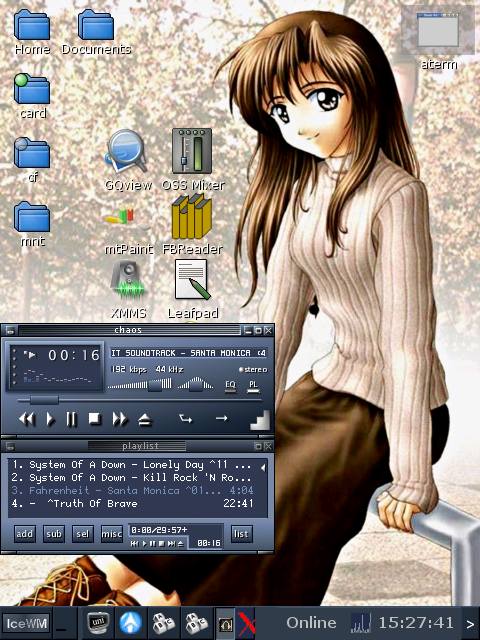The width and height of the screenshot is (480, 640).
Task: Toggle the PL playlist window
Action: pos(253,386)
